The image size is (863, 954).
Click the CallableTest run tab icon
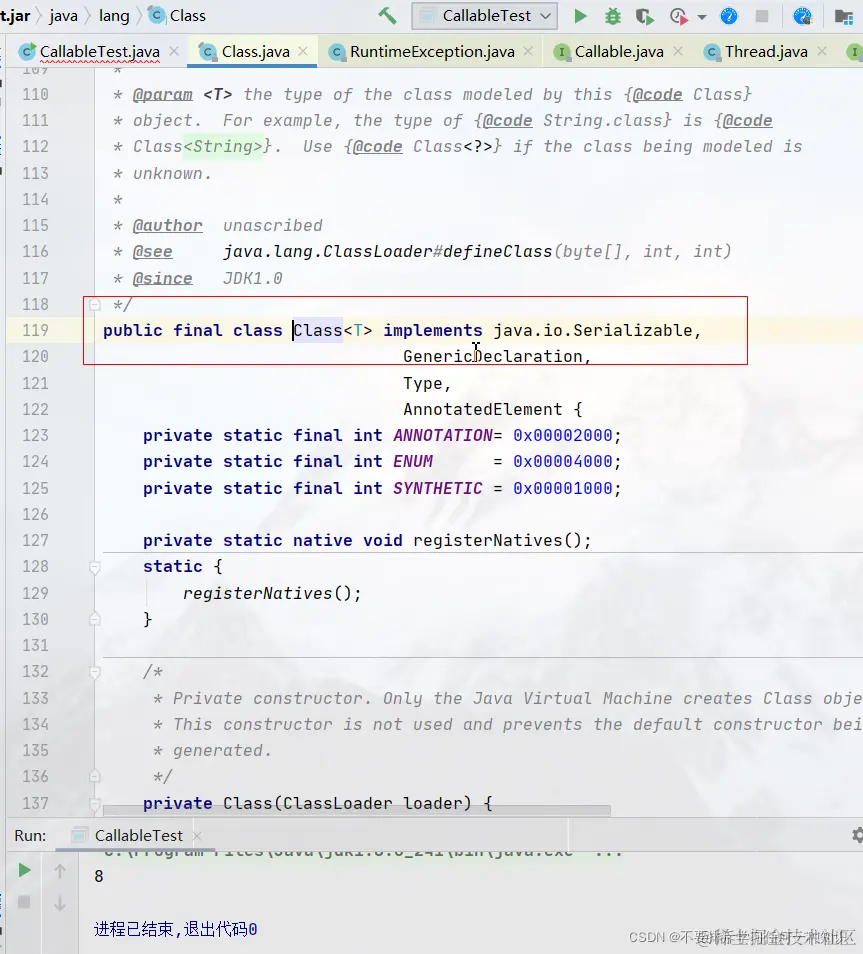[x=79, y=835]
